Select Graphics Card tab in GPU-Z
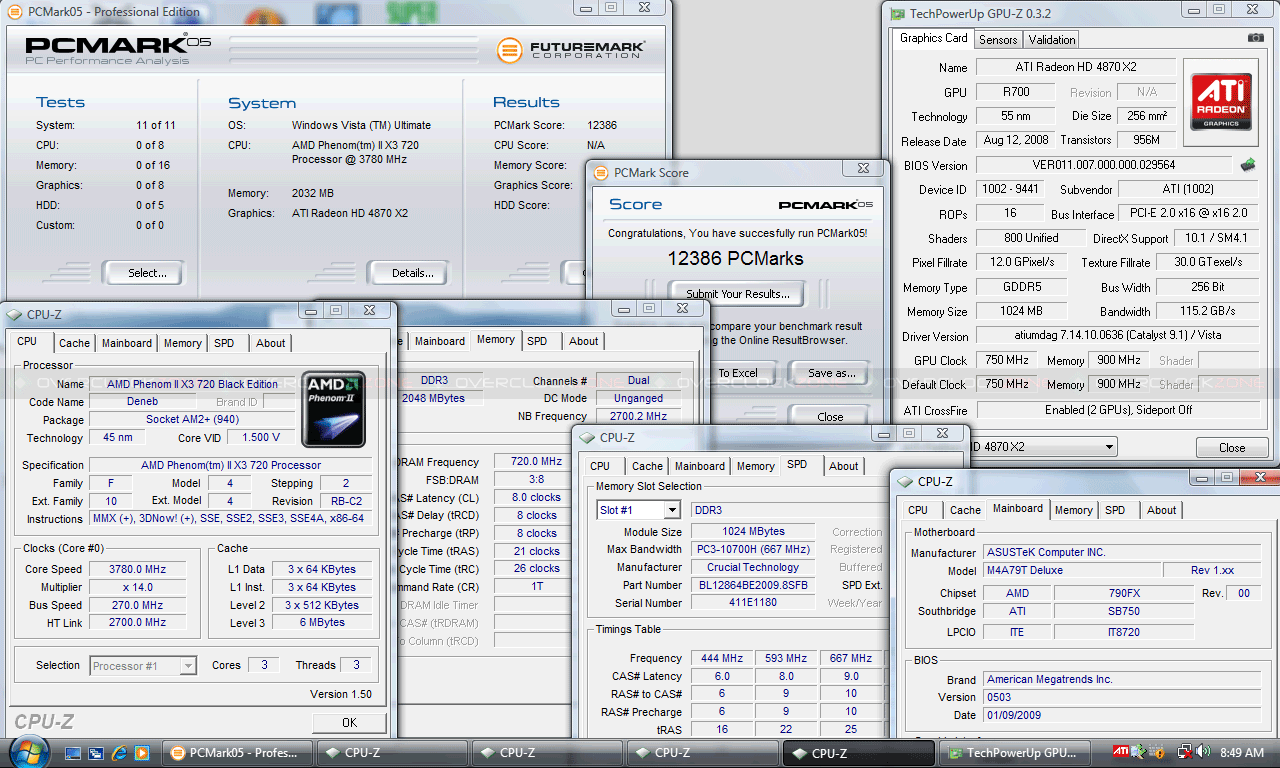Screen dimensions: 1280x768 coord(933,38)
